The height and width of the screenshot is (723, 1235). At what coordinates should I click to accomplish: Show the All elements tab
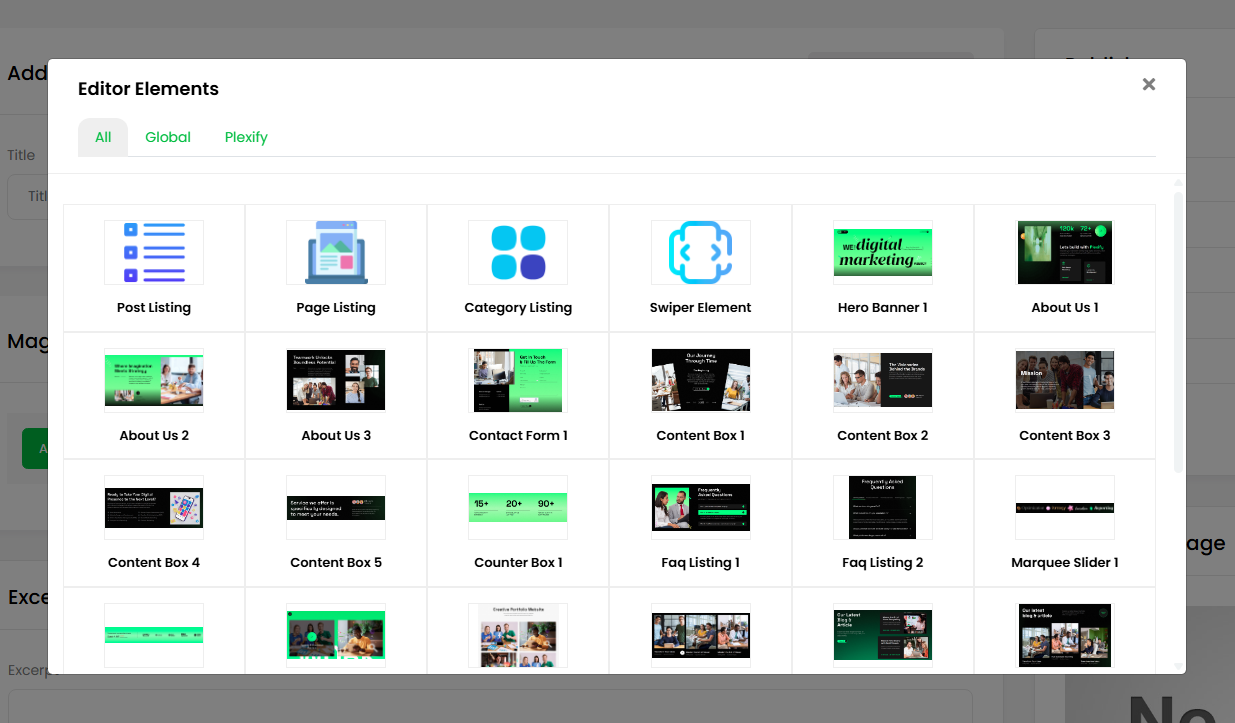(103, 137)
